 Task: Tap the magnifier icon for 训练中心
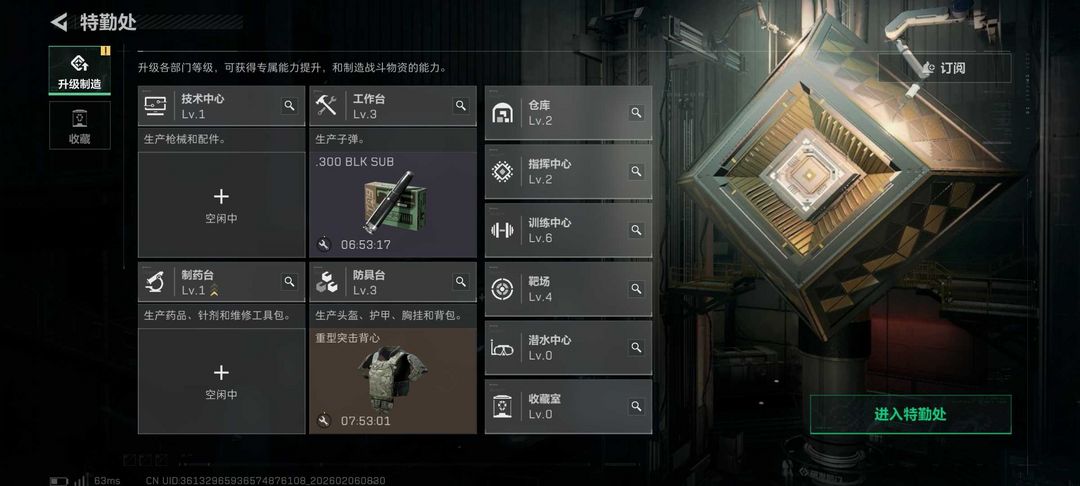click(x=636, y=230)
